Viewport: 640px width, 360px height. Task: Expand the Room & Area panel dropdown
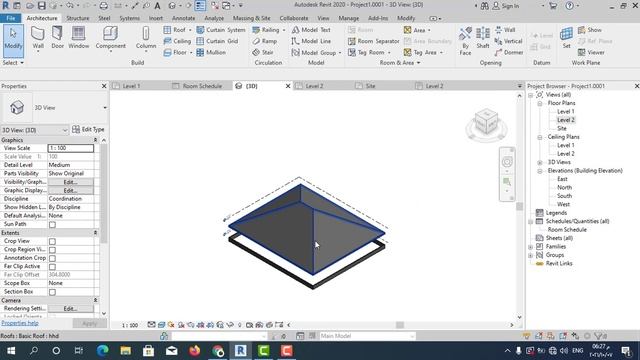click(400, 63)
